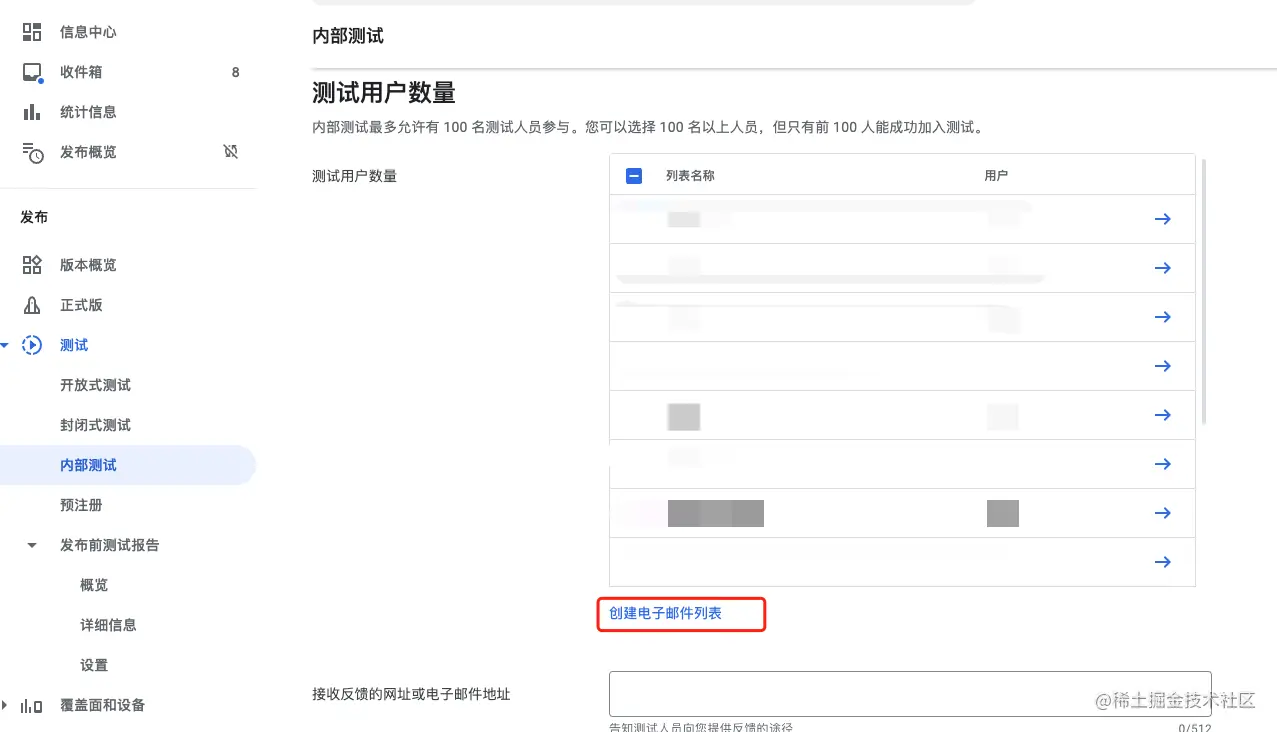Click the disabled sync icon next to 发布概览
Image resolution: width=1277 pixels, height=732 pixels.
point(231,152)
